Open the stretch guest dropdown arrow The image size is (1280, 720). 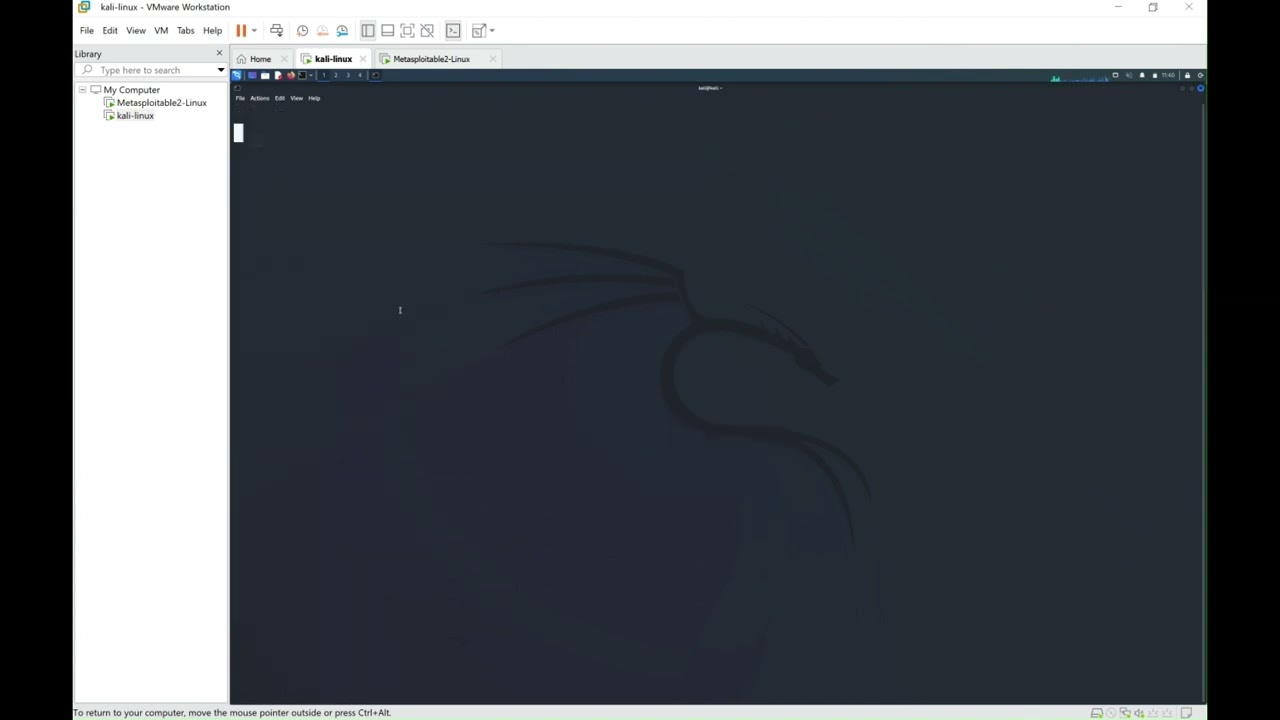[492, 31]
